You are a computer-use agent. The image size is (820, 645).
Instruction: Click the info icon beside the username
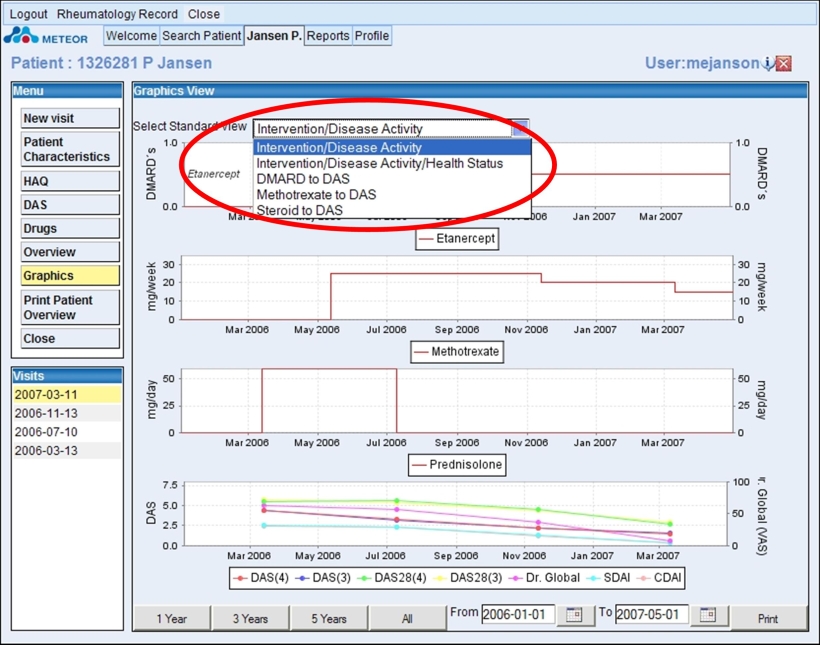pos(768,63)
